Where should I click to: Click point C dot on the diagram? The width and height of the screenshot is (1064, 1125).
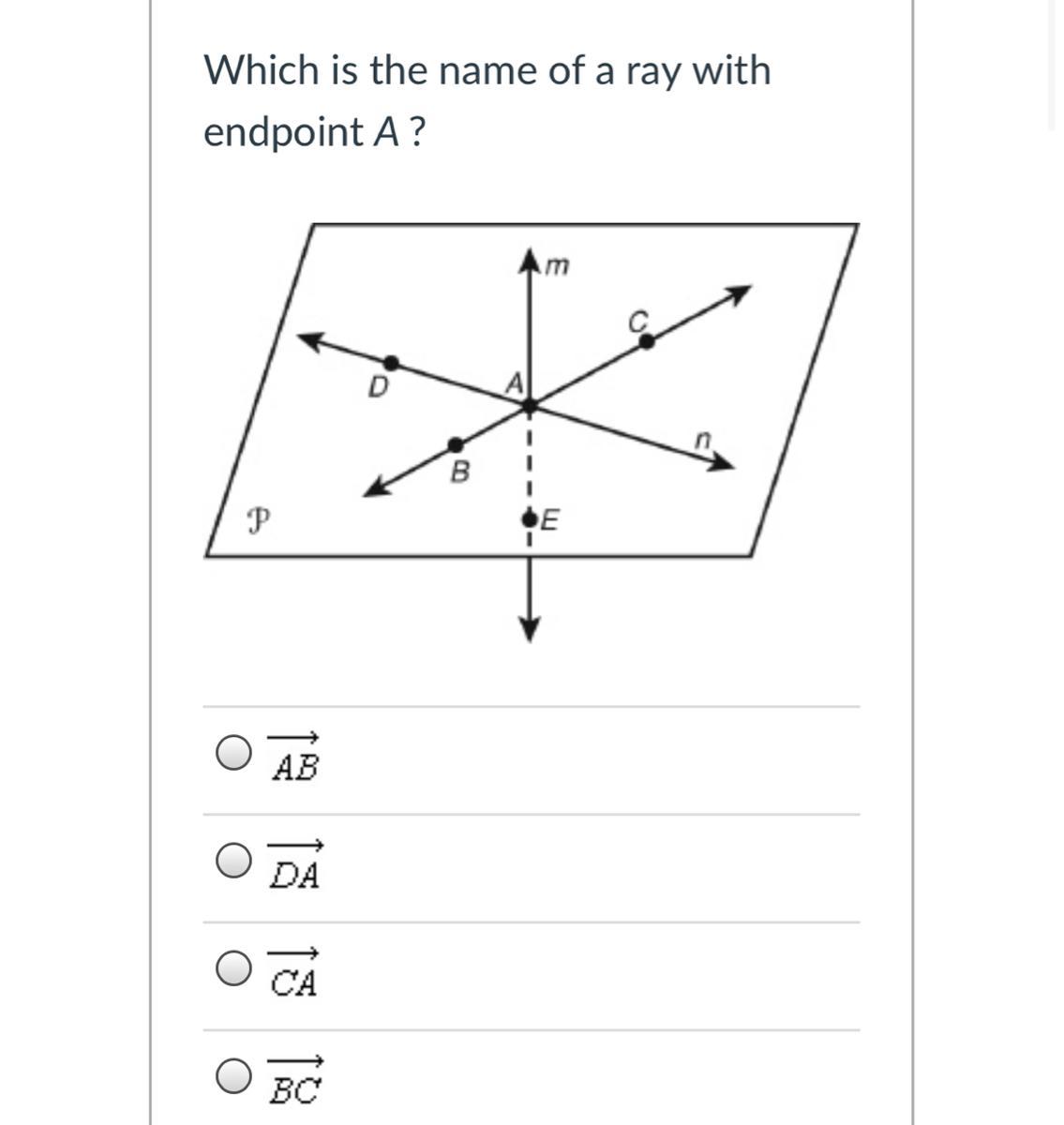pos(647,341)
